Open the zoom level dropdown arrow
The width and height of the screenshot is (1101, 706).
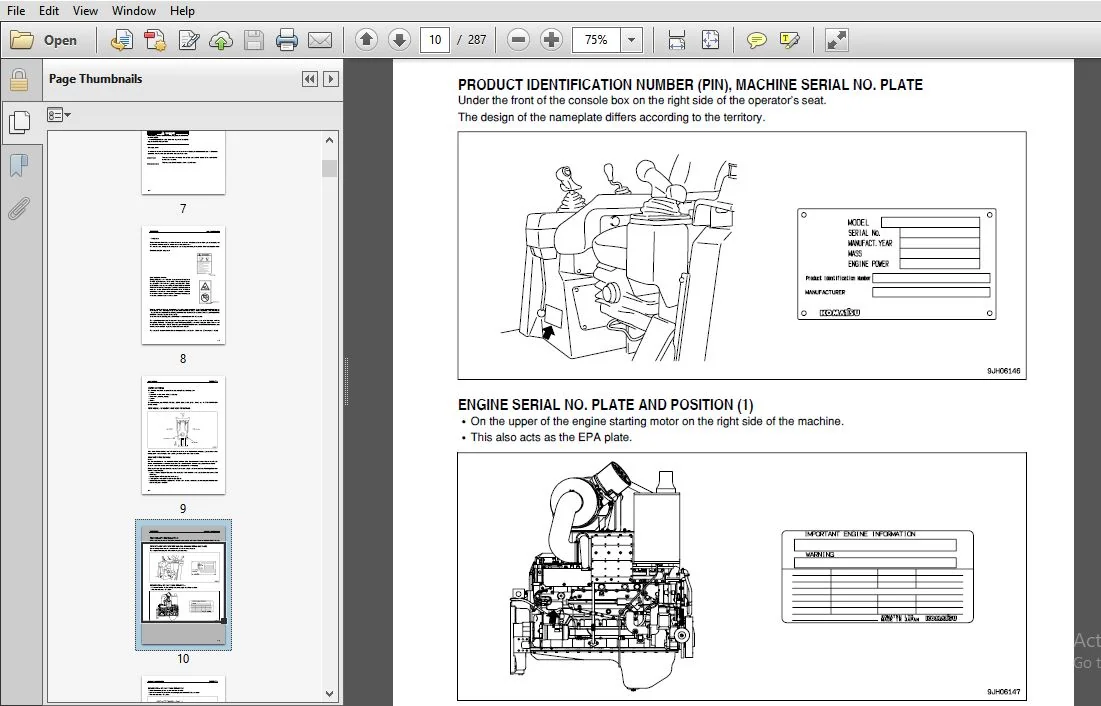click(x=631, y=40)
